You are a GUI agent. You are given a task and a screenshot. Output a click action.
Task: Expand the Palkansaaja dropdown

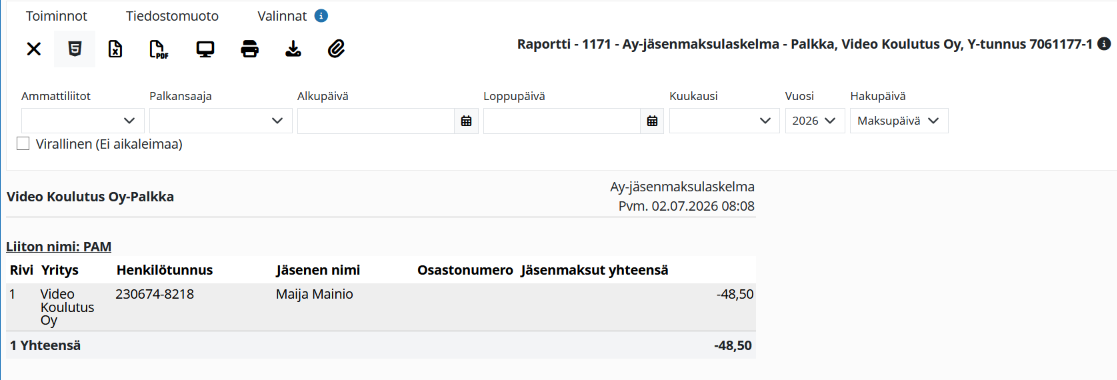pos(221,120)
